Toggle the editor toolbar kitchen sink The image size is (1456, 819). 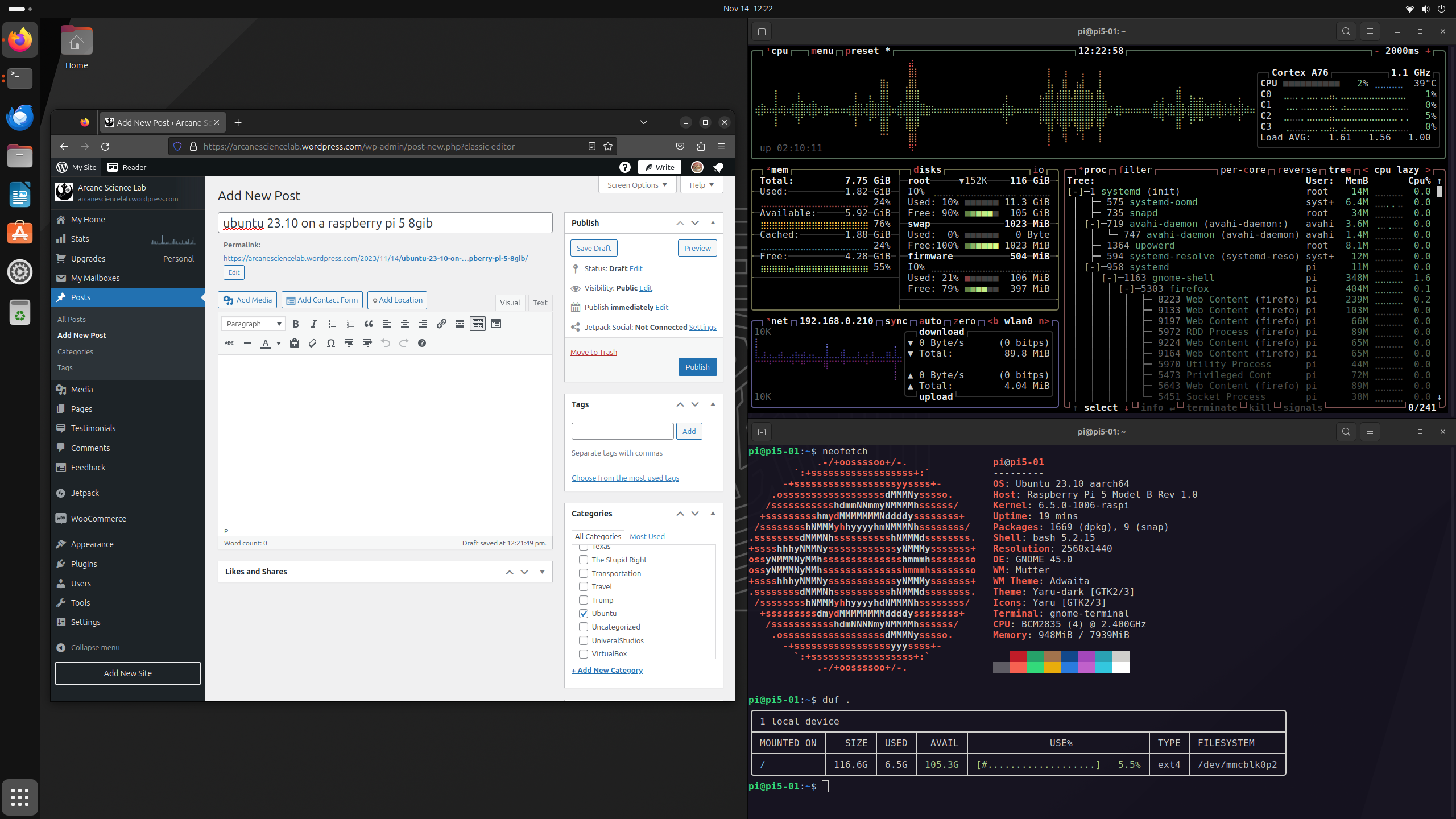click(478, 324)
